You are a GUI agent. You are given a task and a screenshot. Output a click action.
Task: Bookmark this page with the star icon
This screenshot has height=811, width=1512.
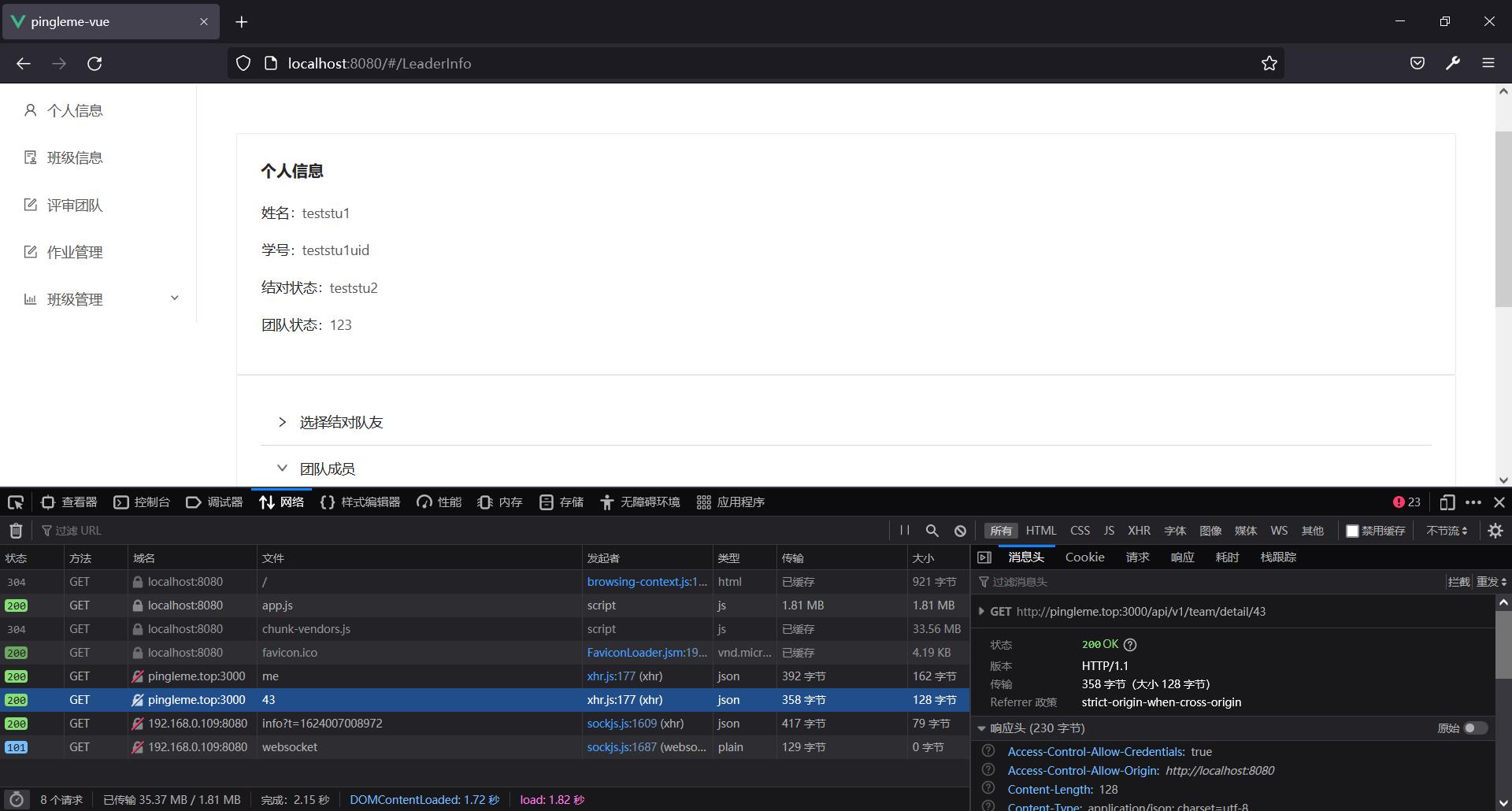(x=1269, y=64)
